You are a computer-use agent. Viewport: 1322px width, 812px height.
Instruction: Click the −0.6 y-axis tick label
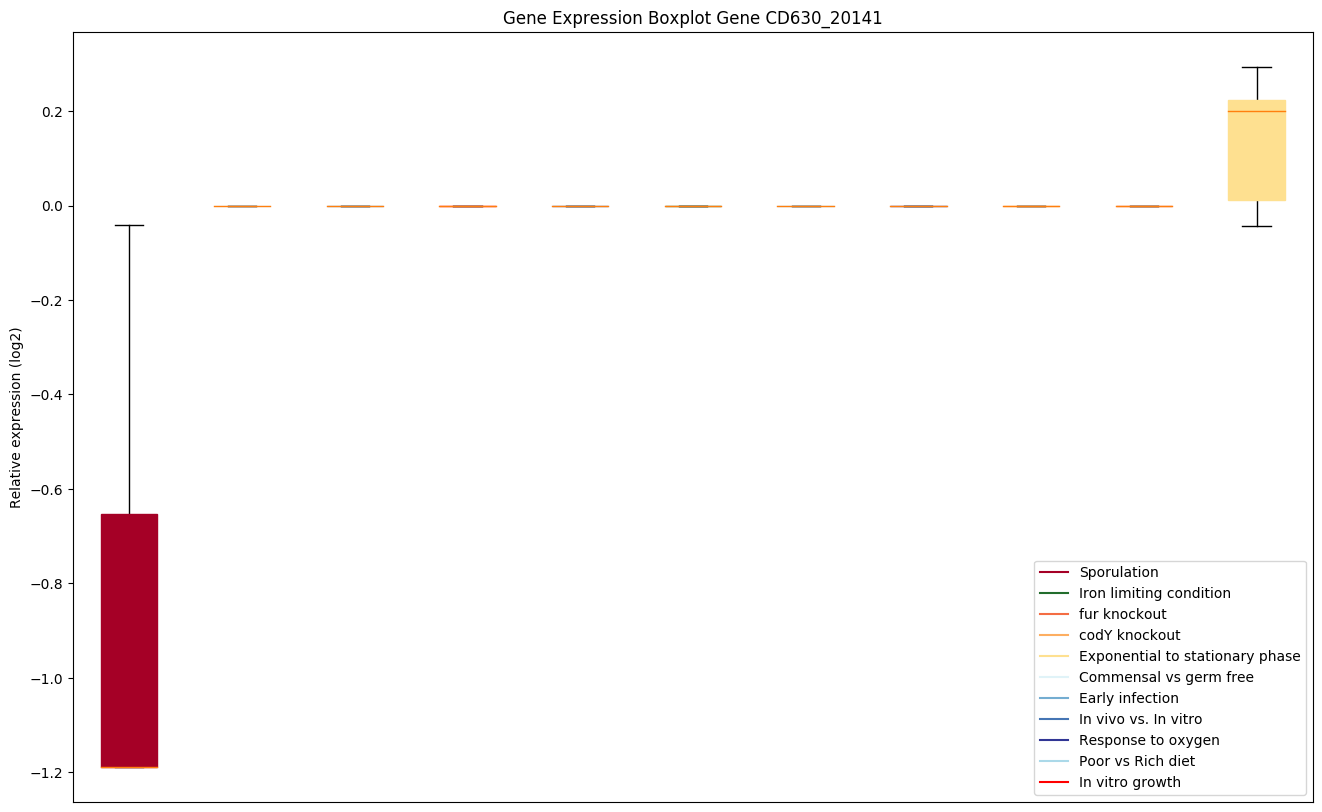pos(48,490)
